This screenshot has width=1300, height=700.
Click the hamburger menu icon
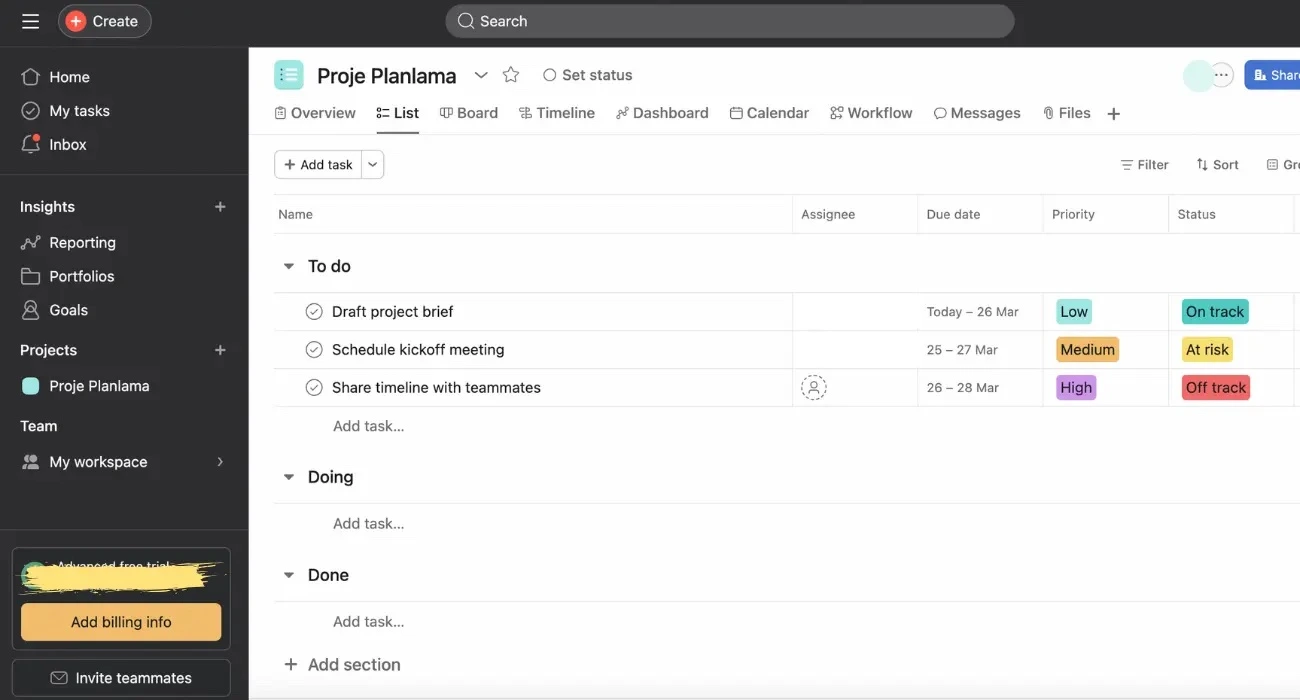click(29, 20)
